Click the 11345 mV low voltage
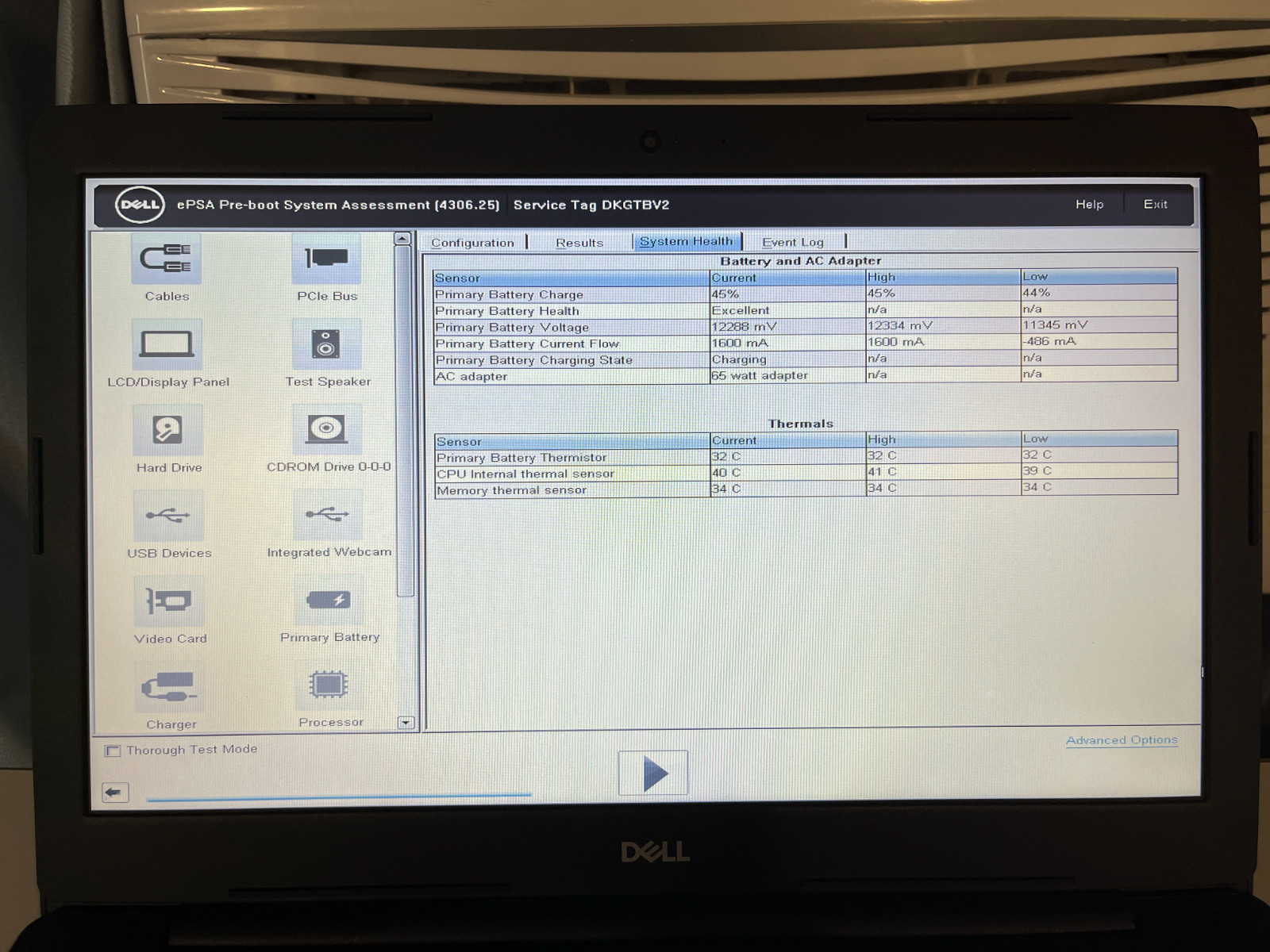This screenshot has height=952, width=1270. (x=1055, y=325)
